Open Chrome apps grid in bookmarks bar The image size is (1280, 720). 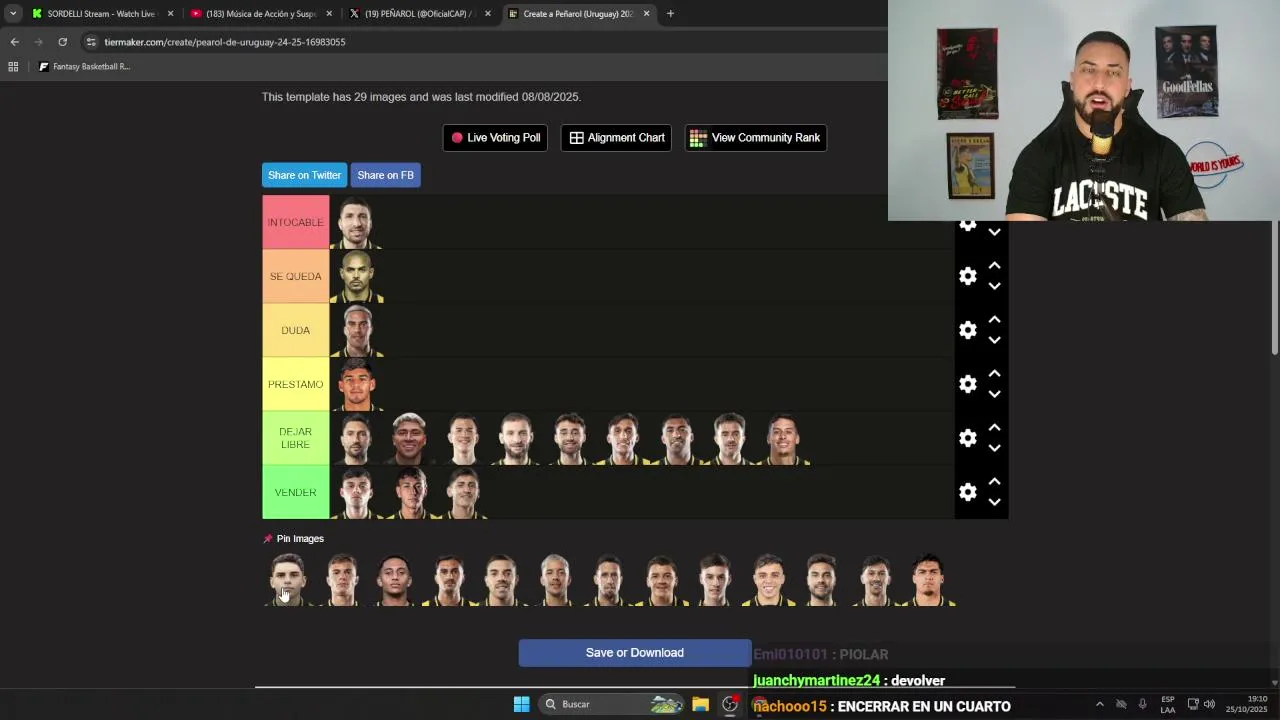pyautogui.click(x=13, y=67)
